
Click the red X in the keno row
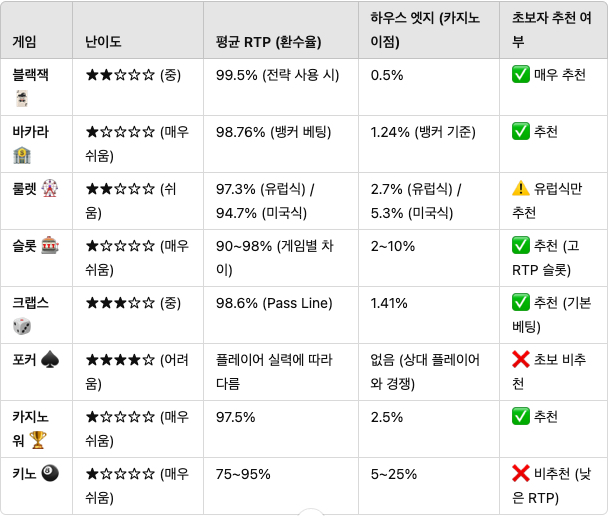pyautogui.click(x=520, y=473)
